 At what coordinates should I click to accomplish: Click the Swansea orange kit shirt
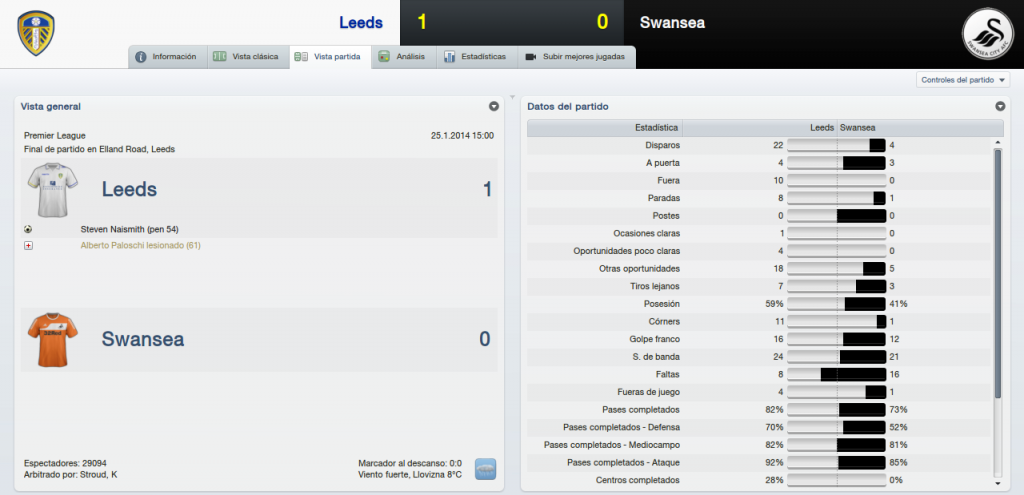click(53, 339)
